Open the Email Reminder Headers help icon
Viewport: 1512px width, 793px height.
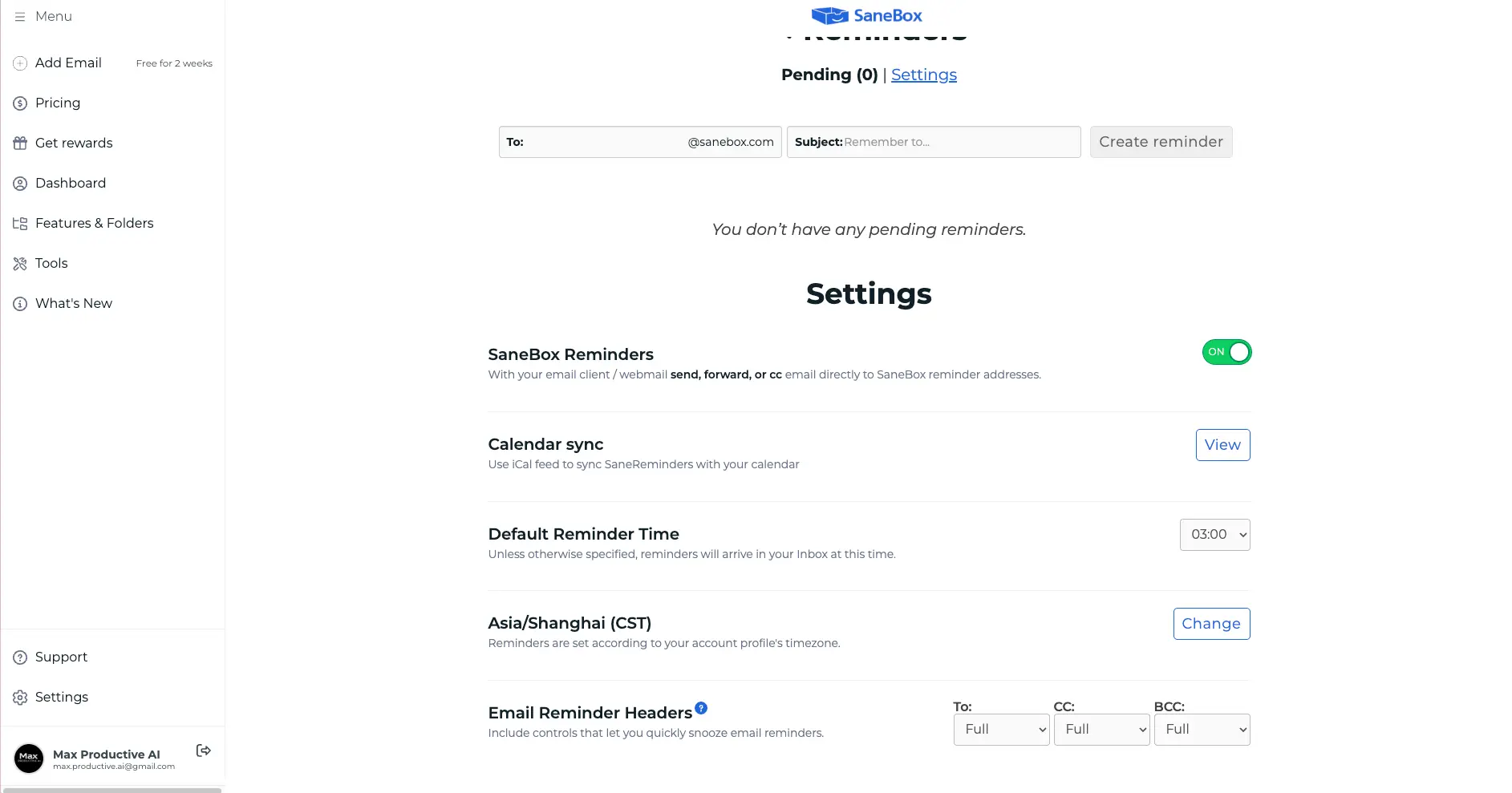coord(701,707)
